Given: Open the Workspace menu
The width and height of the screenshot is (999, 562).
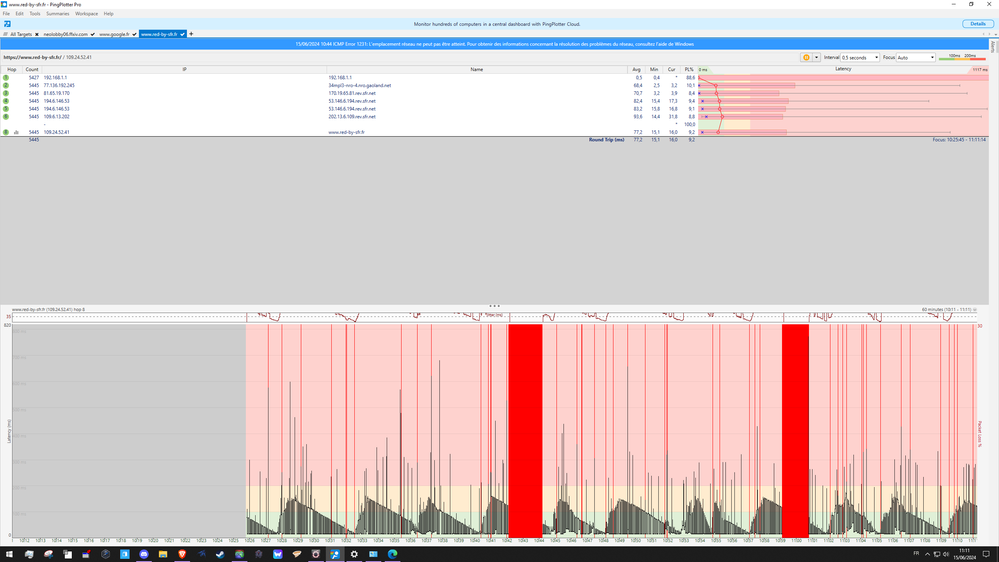Looking at the screenshot, I should coord(87,14).
